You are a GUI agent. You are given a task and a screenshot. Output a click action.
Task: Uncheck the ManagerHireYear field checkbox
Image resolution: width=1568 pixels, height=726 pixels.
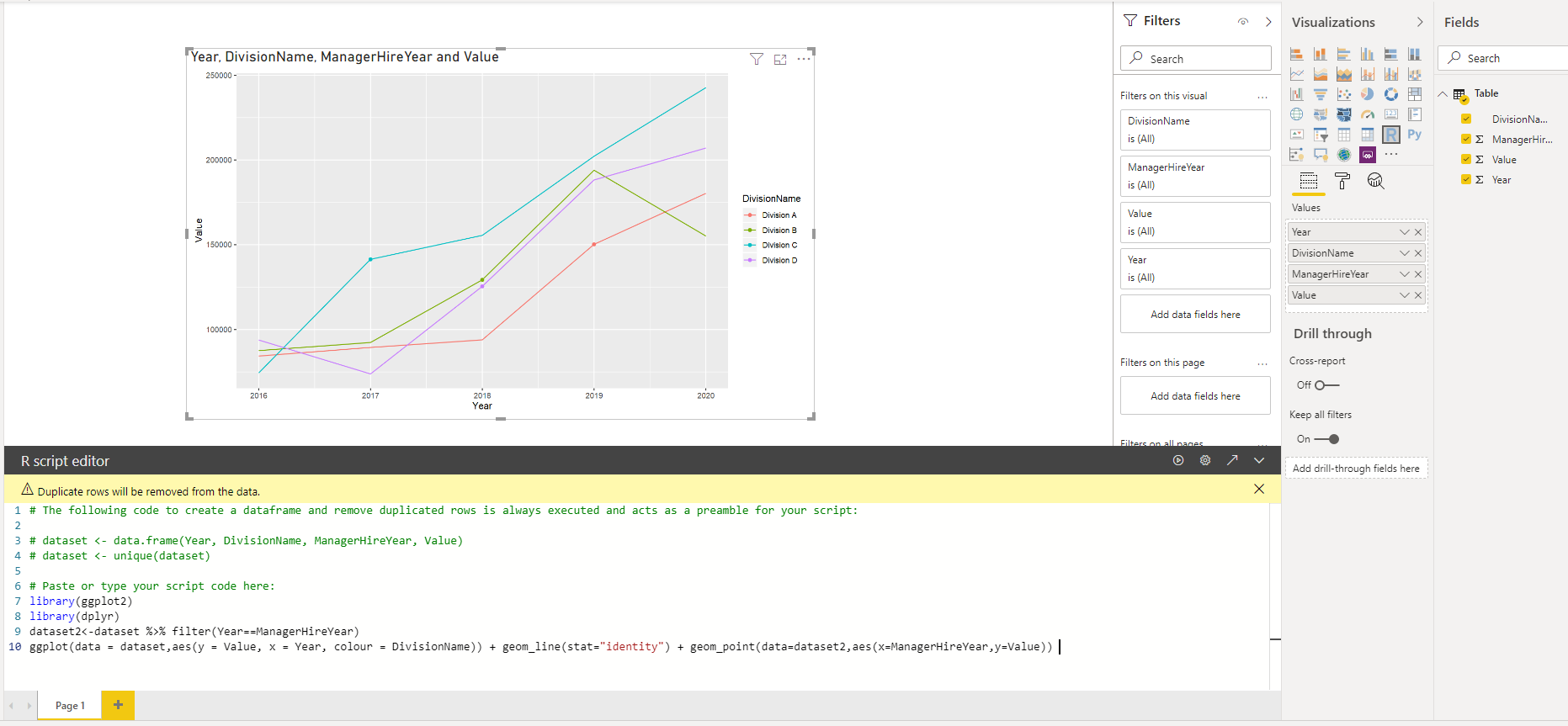coord(1466,139)
